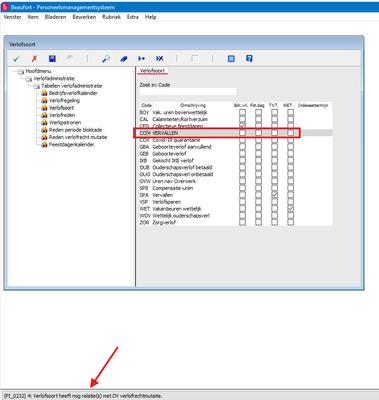Click the blue delete-row arrow with X icon
The width and height of the screenshot is (379, 400).
(x=160, y=59)
